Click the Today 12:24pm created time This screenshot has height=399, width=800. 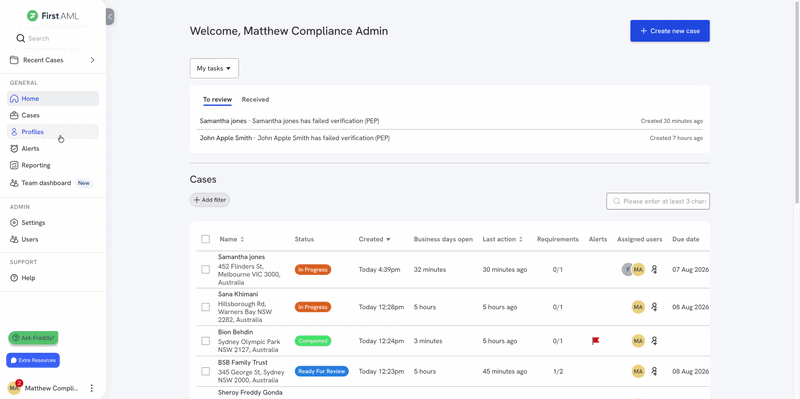pyautogui.click(x=381, y=341)
